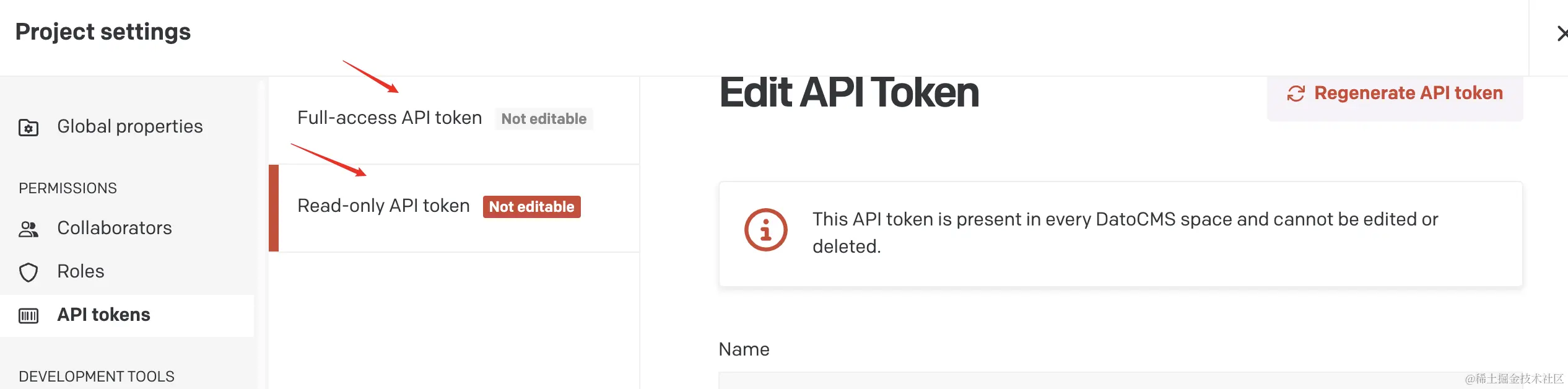Image resolution: width=1568 pixels, height=389 pixels.
Task: Click the gray Not editable badge
Action: coord(544,119)
